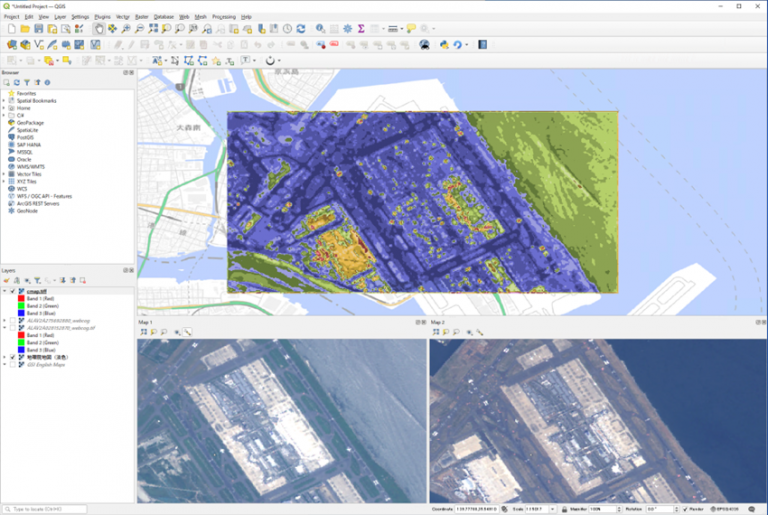This screenshot has width=768, height=515.
Task: Open the Project menu
Action: pyautogui.click(x=11, y=17)
